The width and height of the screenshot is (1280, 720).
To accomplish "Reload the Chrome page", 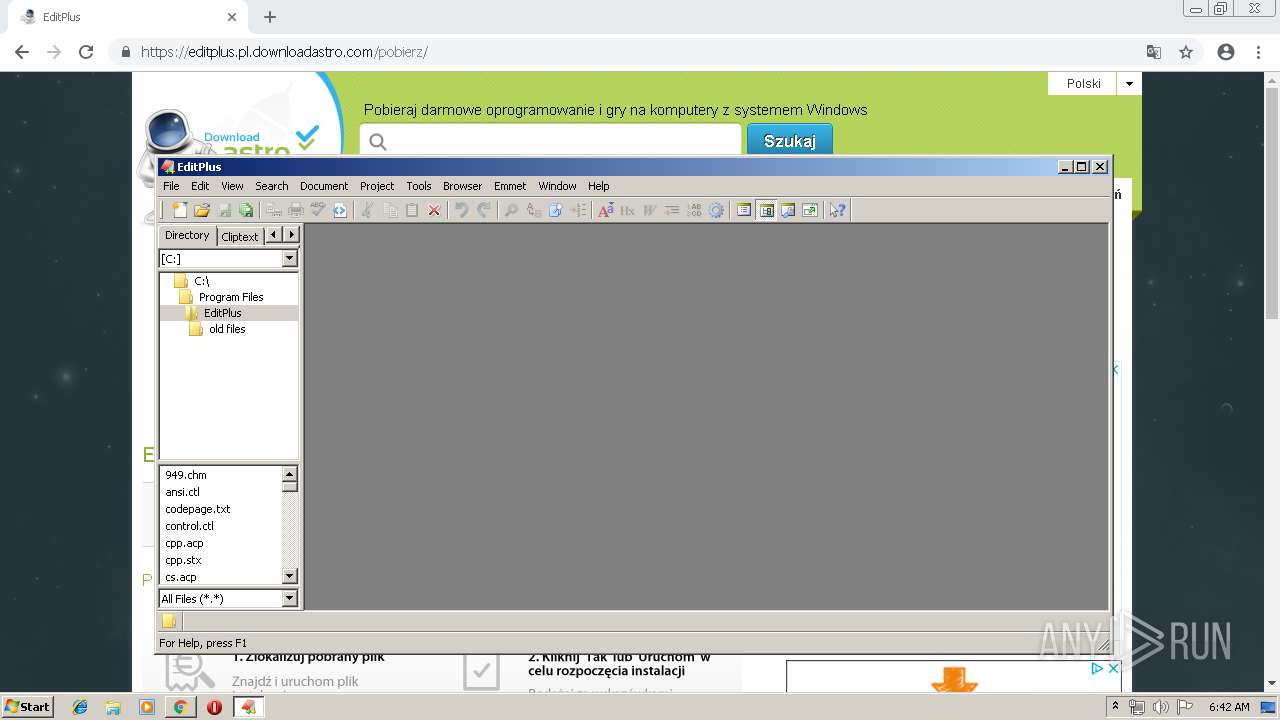I will (x=86, y=52).
